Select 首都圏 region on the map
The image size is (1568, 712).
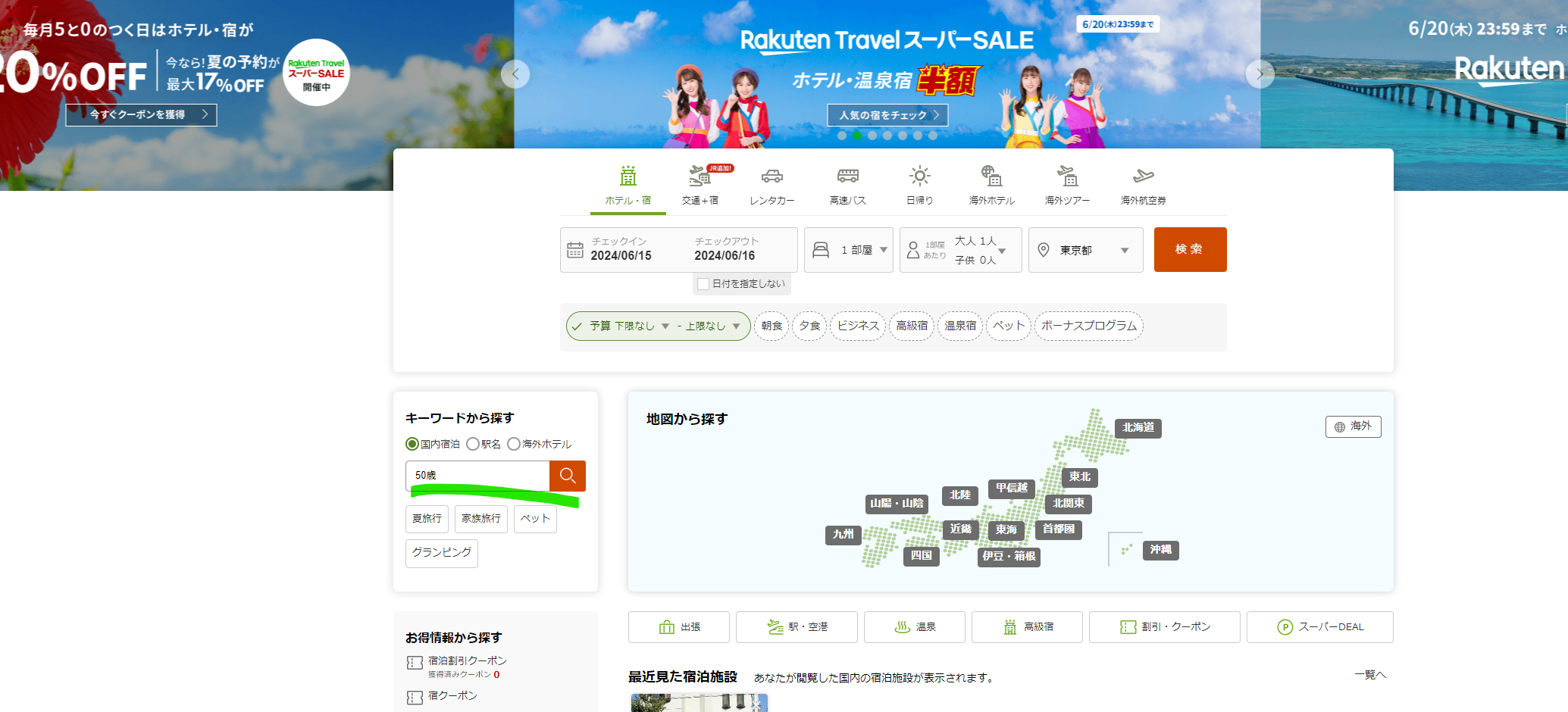[x=1059, y=529]
